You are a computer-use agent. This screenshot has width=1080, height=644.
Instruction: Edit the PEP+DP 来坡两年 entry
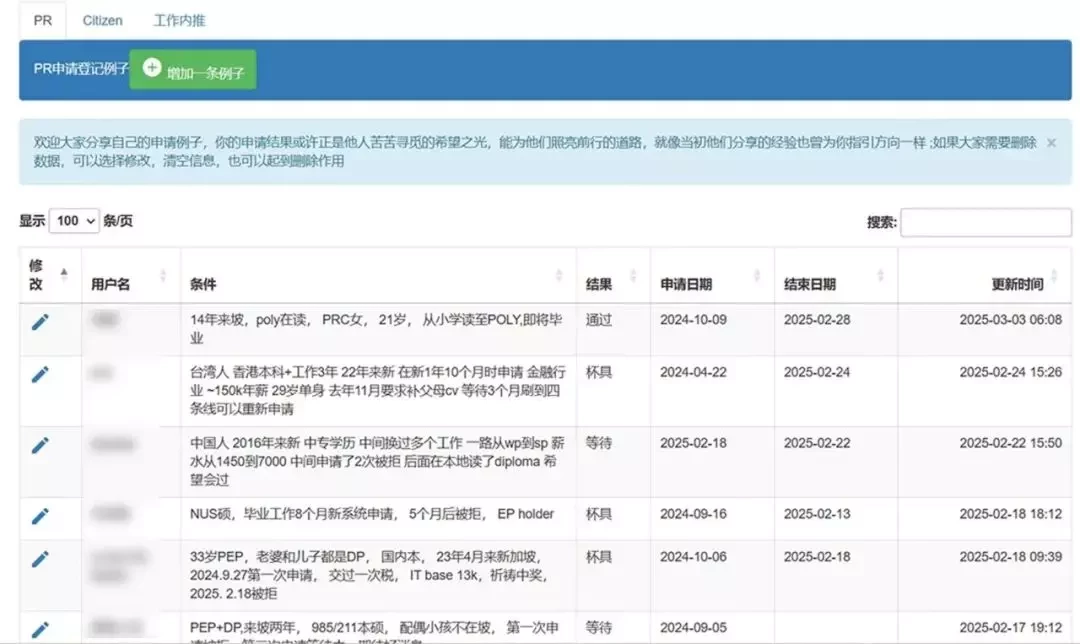40,630
